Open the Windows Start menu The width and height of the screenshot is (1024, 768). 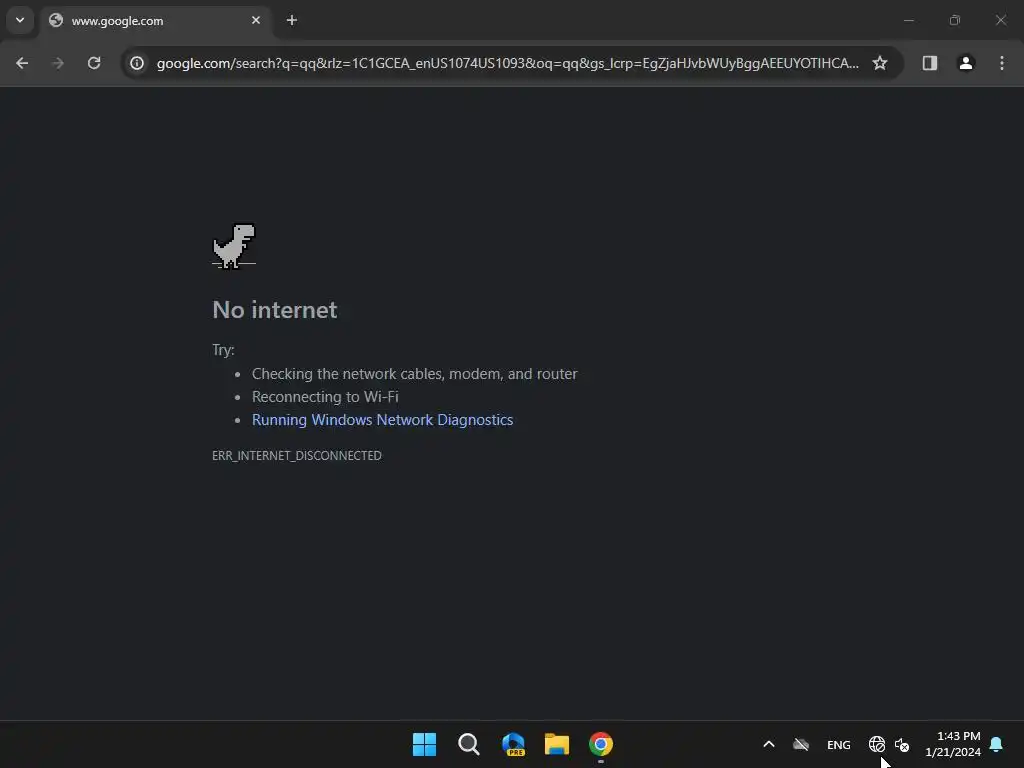[424, 744]
